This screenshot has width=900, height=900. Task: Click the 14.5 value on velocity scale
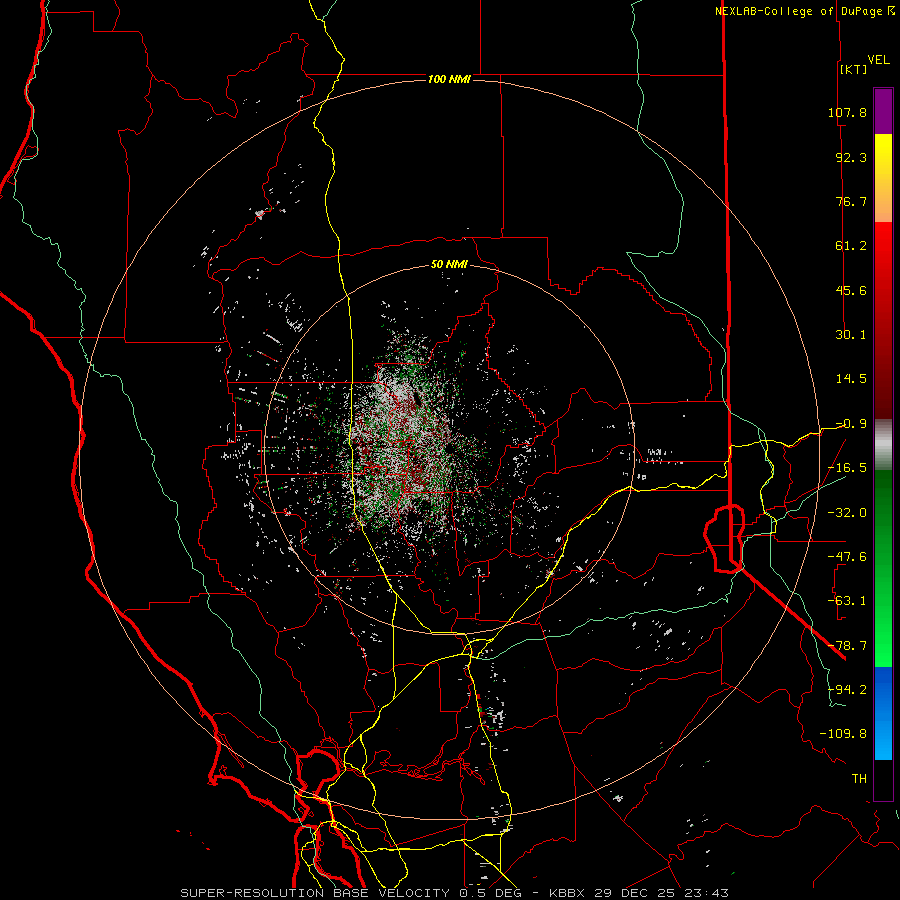click(x=851, y=379)
